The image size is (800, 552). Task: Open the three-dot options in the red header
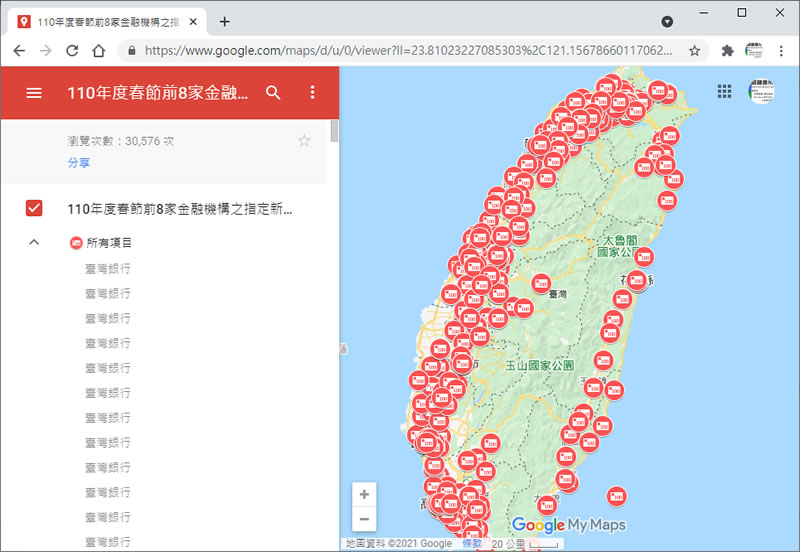tap(313, 92)
